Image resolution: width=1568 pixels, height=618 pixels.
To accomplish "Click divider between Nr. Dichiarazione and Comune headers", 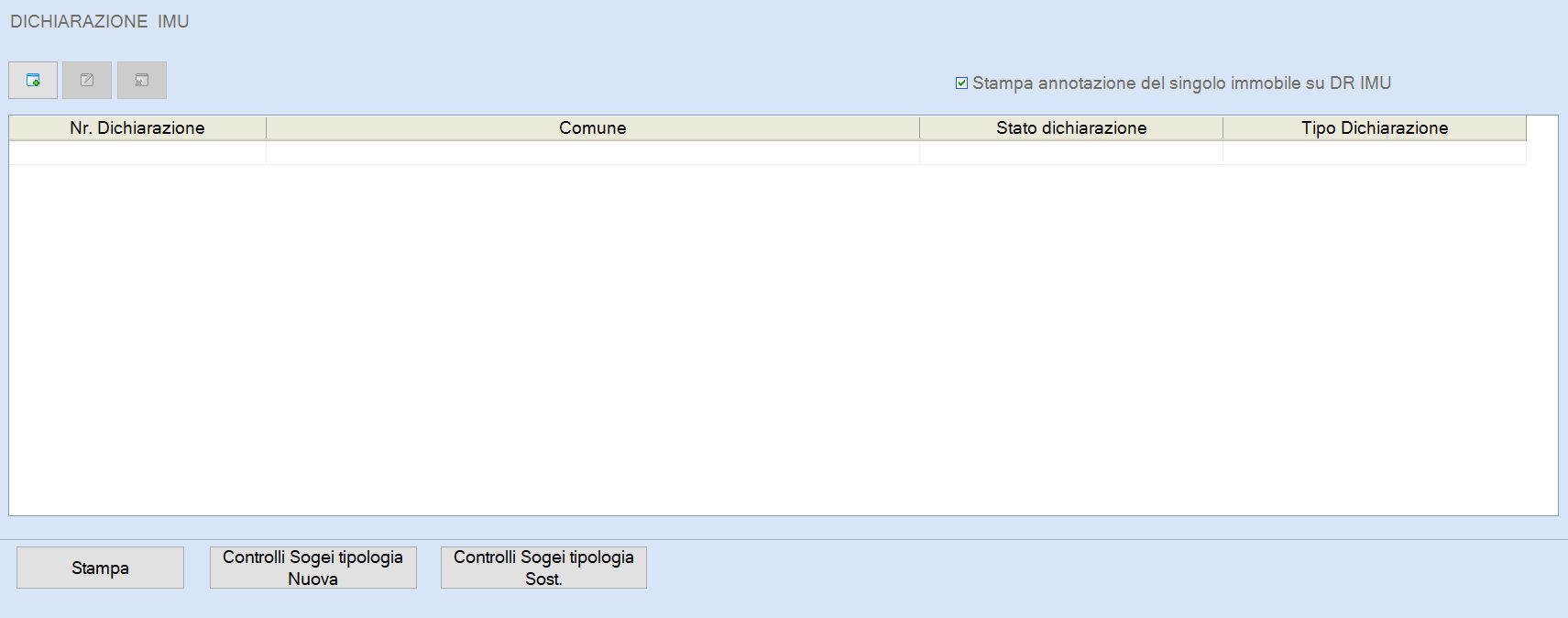I will coord(266,127).
